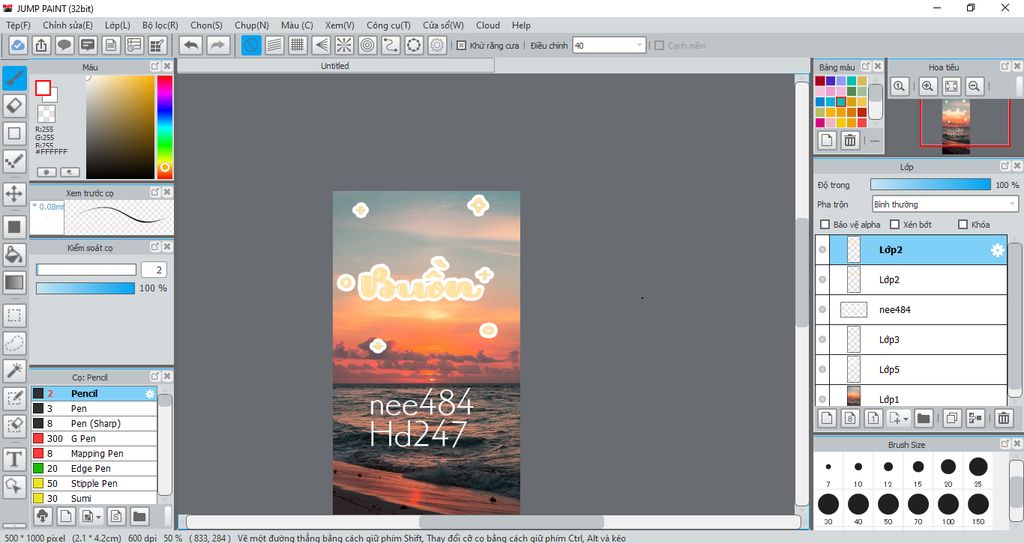Switch to Untitled canvas tab

tap(335, 66)
